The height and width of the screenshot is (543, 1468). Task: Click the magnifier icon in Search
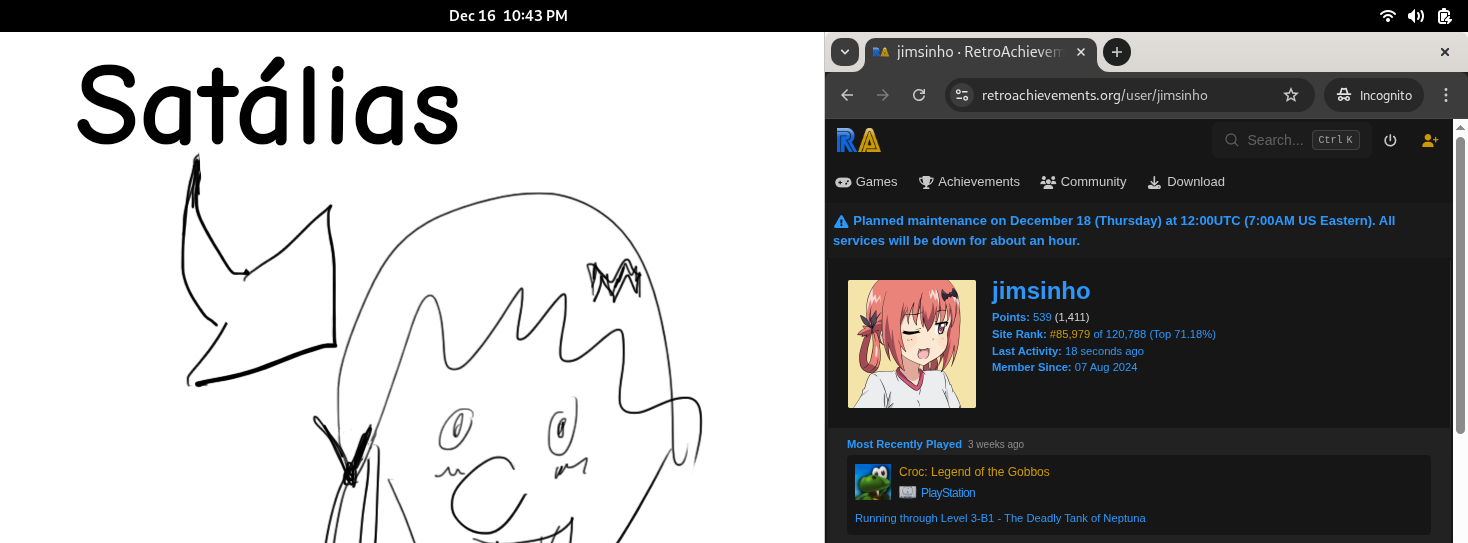(x=1232, y=140)
